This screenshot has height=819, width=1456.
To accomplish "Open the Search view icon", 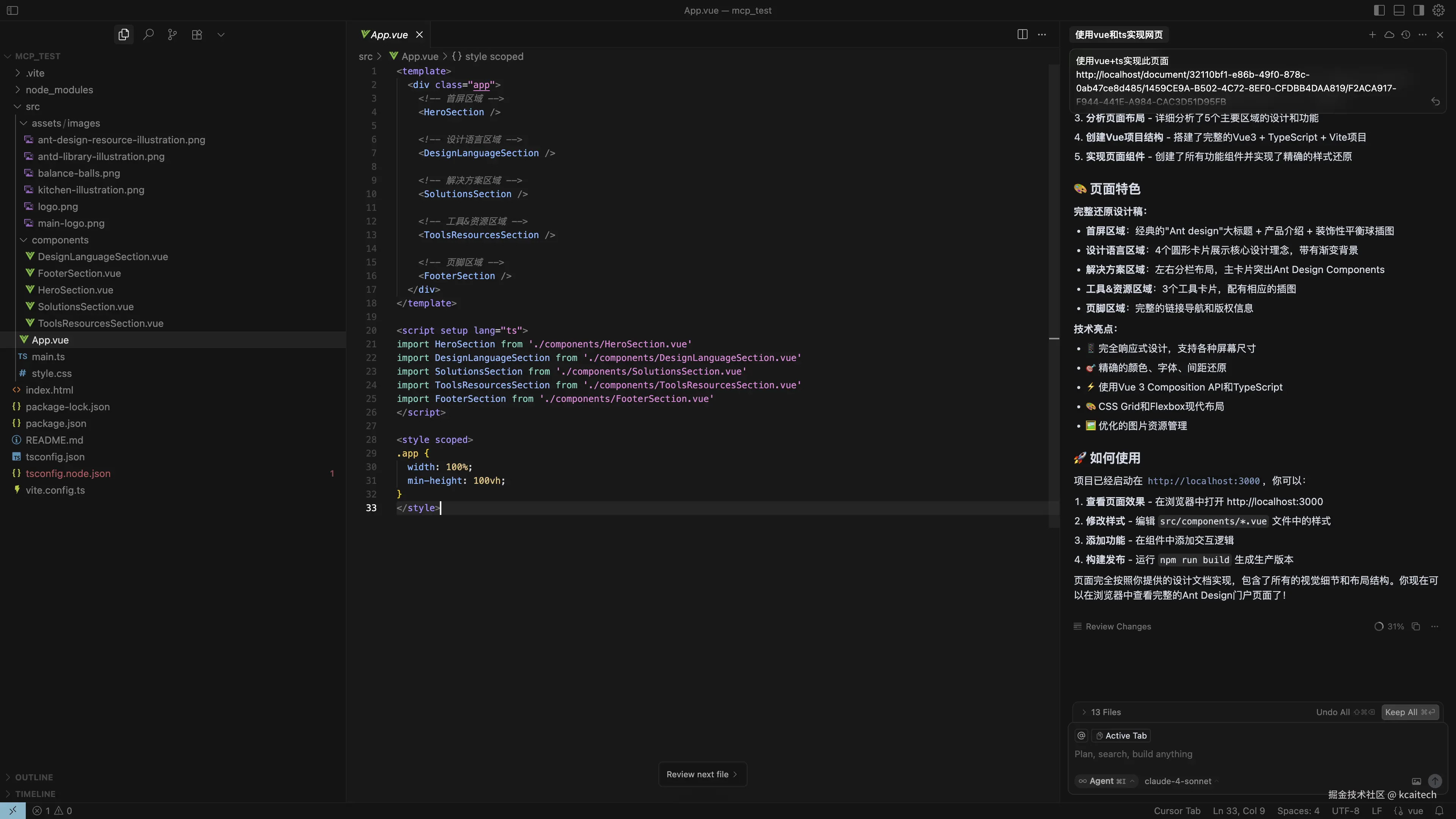I will coord(148,35).
